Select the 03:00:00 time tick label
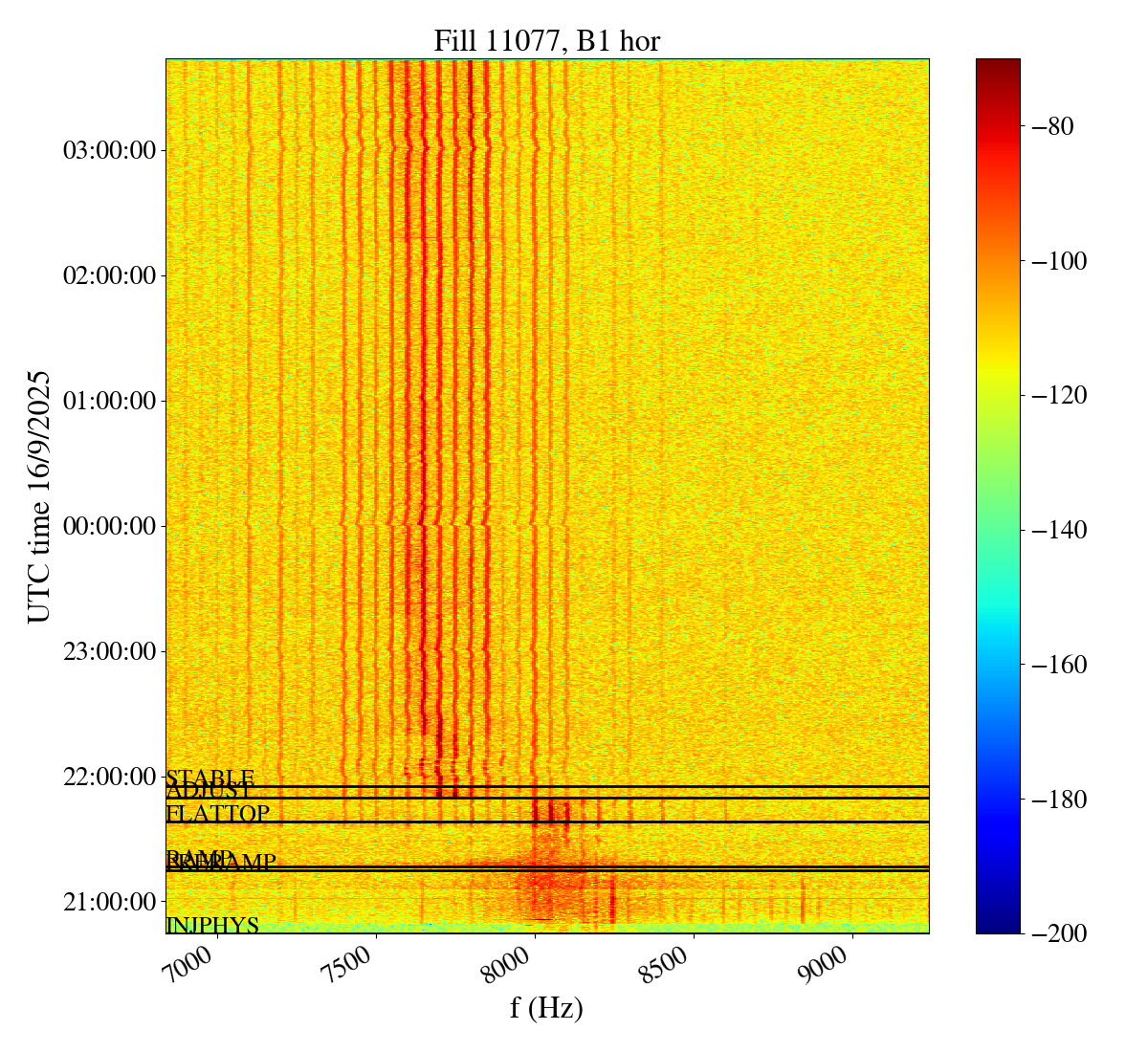The image size is (1148, 1052). [x=109, y=151]
